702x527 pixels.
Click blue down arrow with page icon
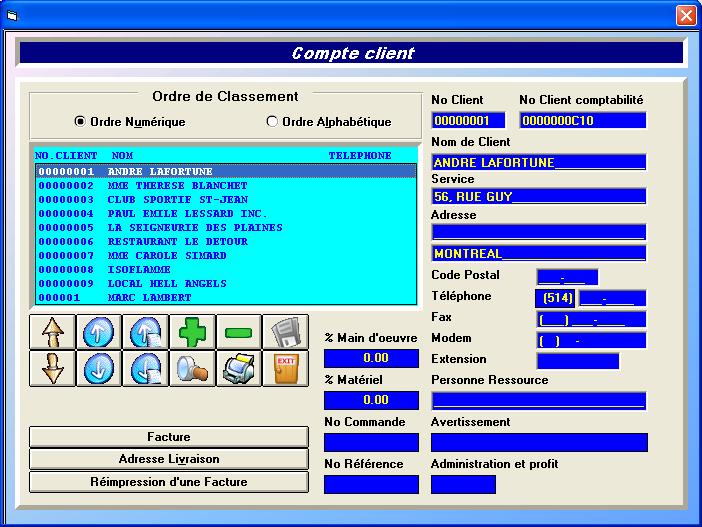tap(145, 368)
